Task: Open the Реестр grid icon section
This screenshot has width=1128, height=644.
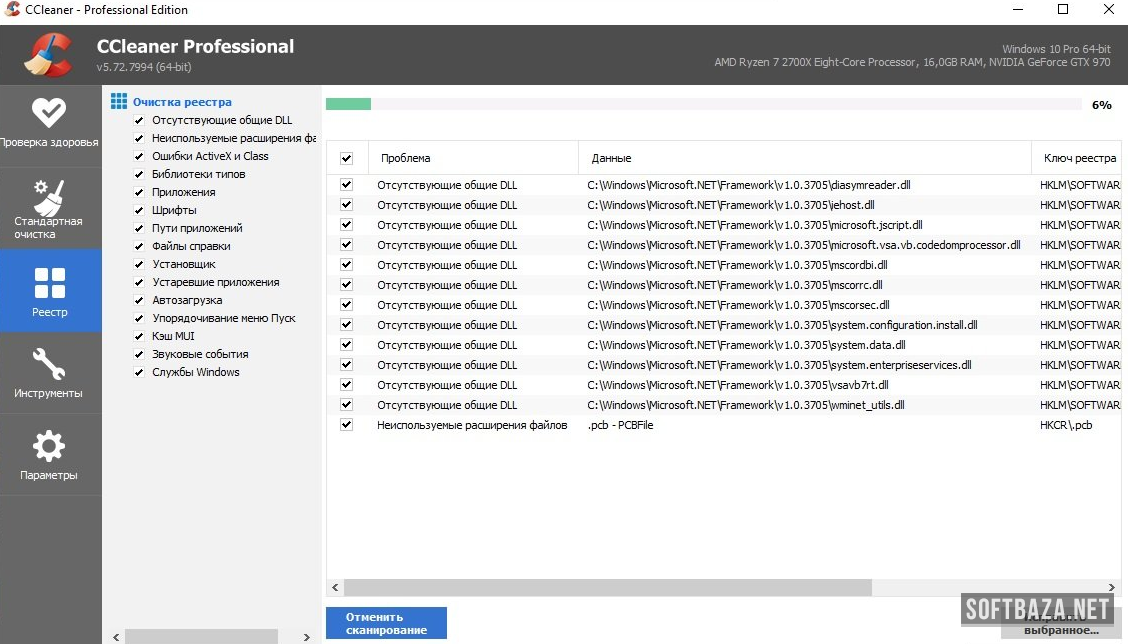Action: point(50,283)
